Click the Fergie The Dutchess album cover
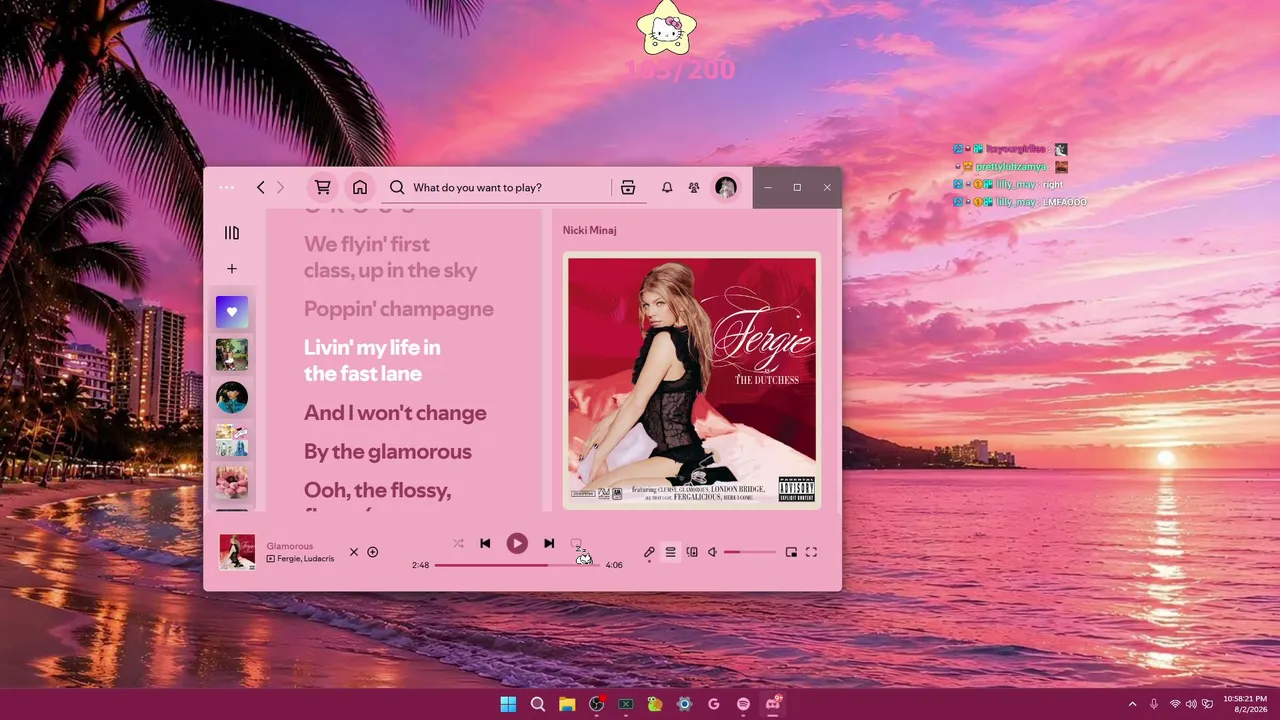Screen dimensions: 1280x720 pyautogui.click(x=692, y=380)
